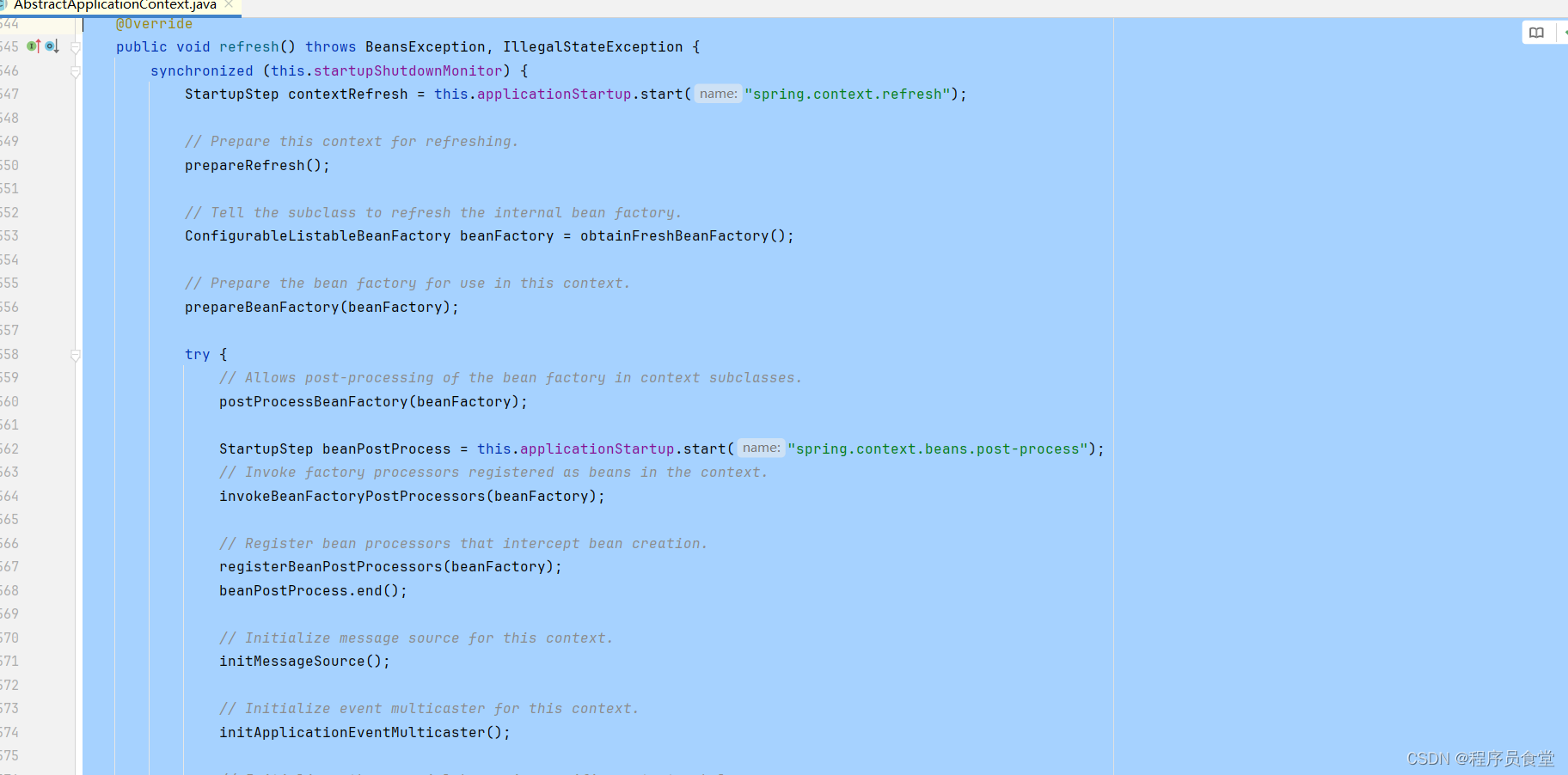The width and height of the screenshot is (1568, 775).
Task: Close the AbstractApplicationContext.java tab
Action: (228, 5)
